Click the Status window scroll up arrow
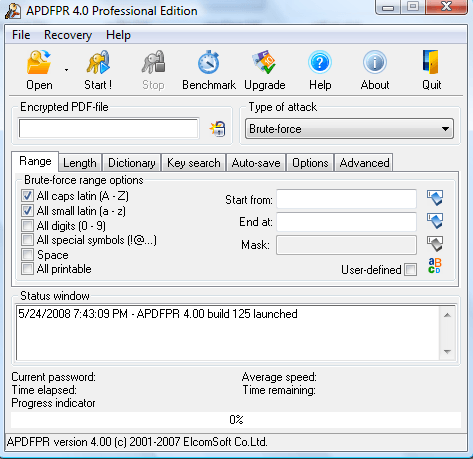Screen dimensions: 473x459 (447, 315)
